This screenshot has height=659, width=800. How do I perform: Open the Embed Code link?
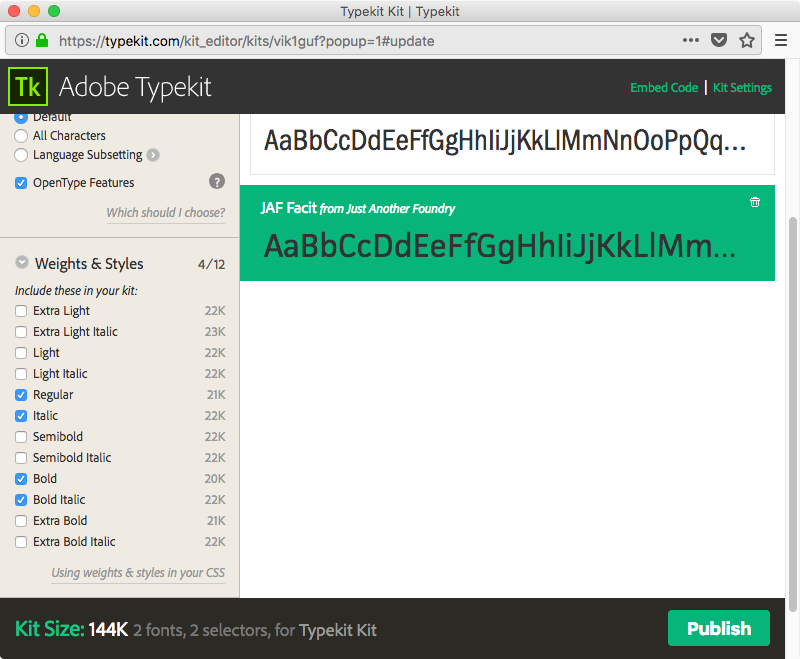664,88
